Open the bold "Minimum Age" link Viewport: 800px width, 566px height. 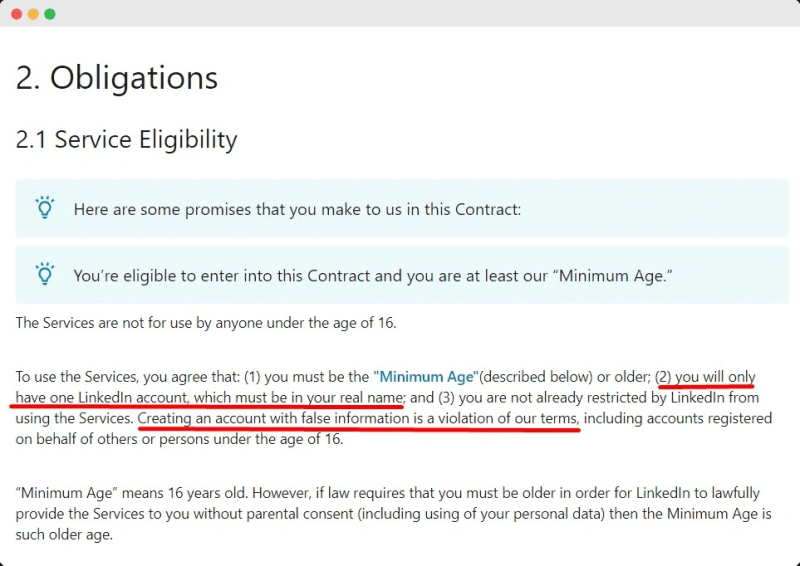click(426, 377)
